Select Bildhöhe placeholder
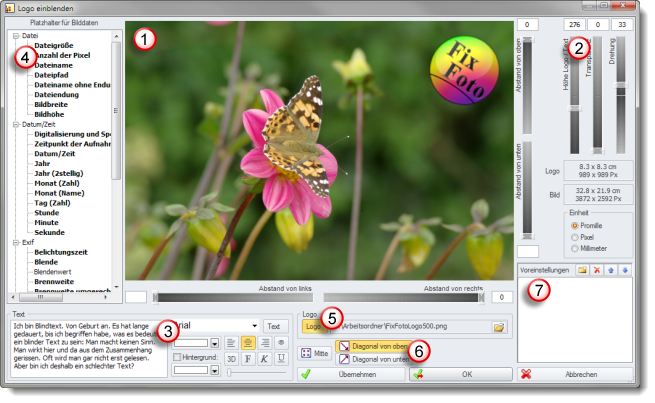The image size is (655, 403). tap(49, 114)
